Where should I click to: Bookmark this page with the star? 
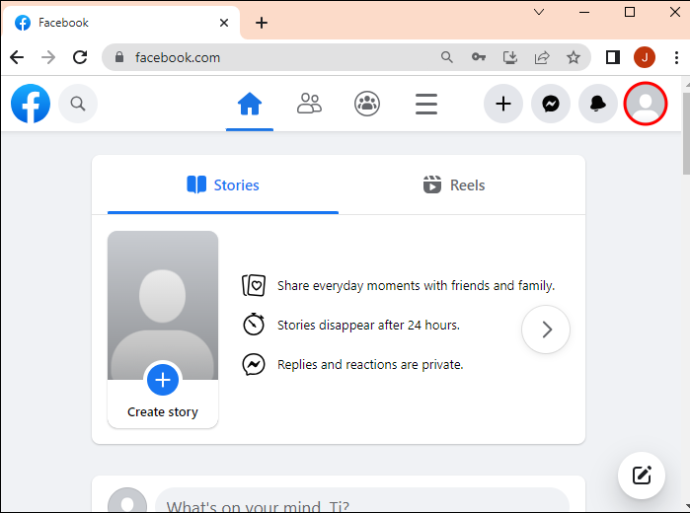[573, 57]
